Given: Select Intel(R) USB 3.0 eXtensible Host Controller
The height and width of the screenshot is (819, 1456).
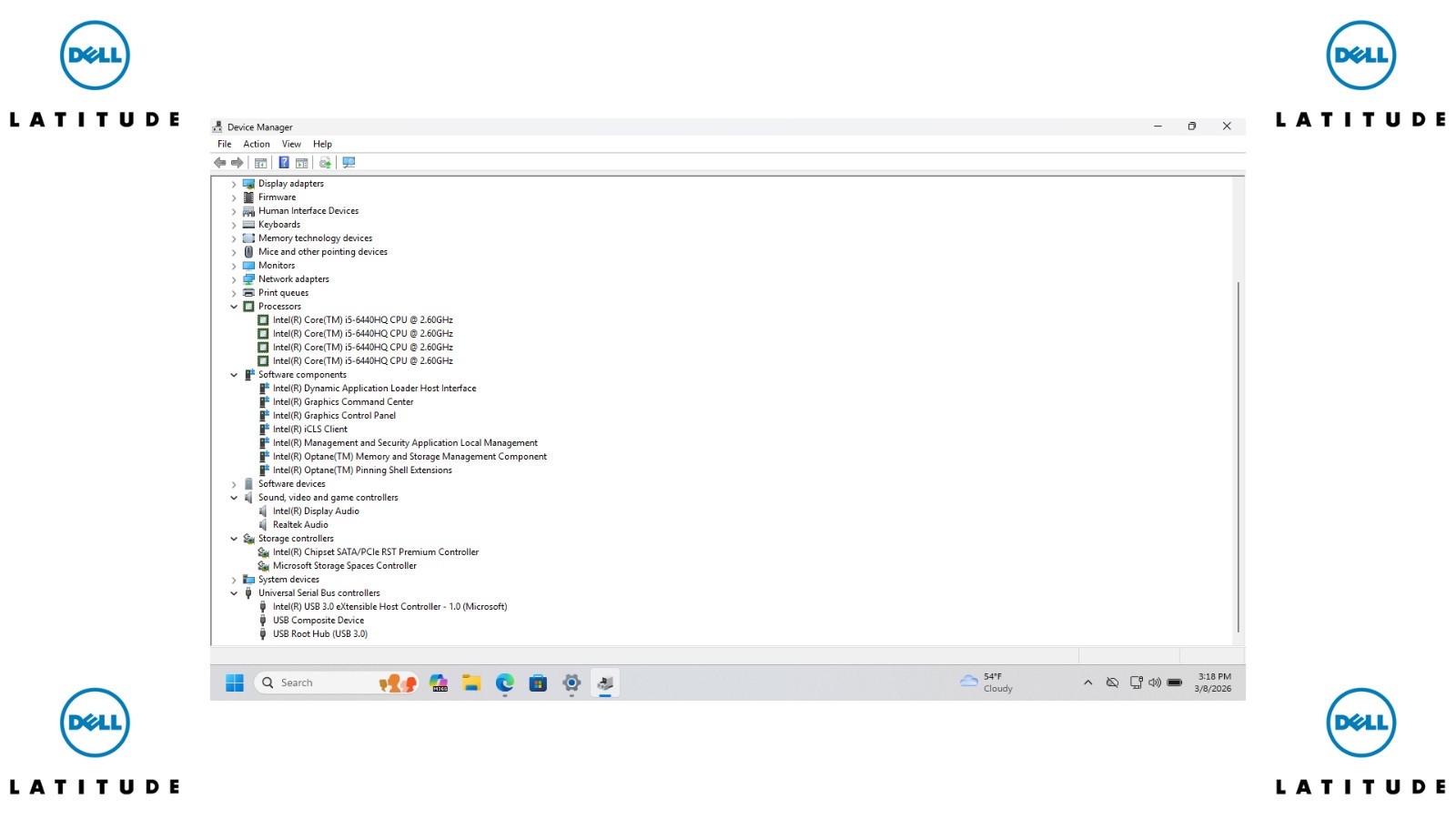Looking at the screenshot, I should [389, 607].
